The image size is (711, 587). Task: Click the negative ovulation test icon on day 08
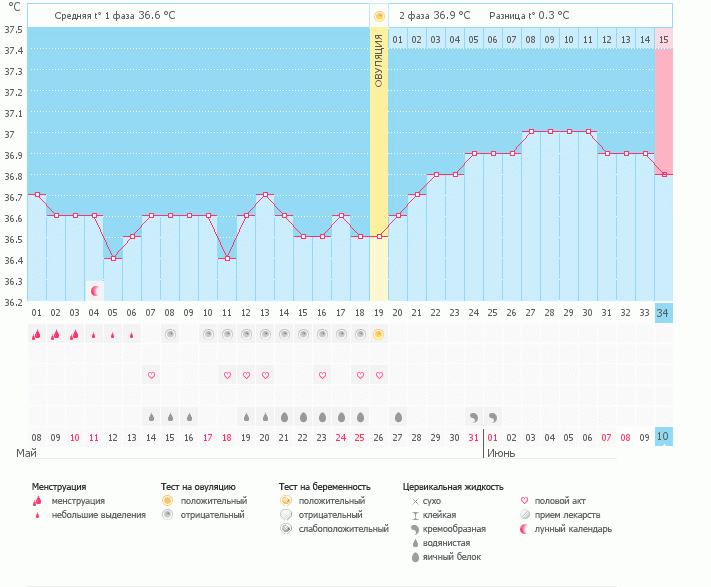pos(170,334)
